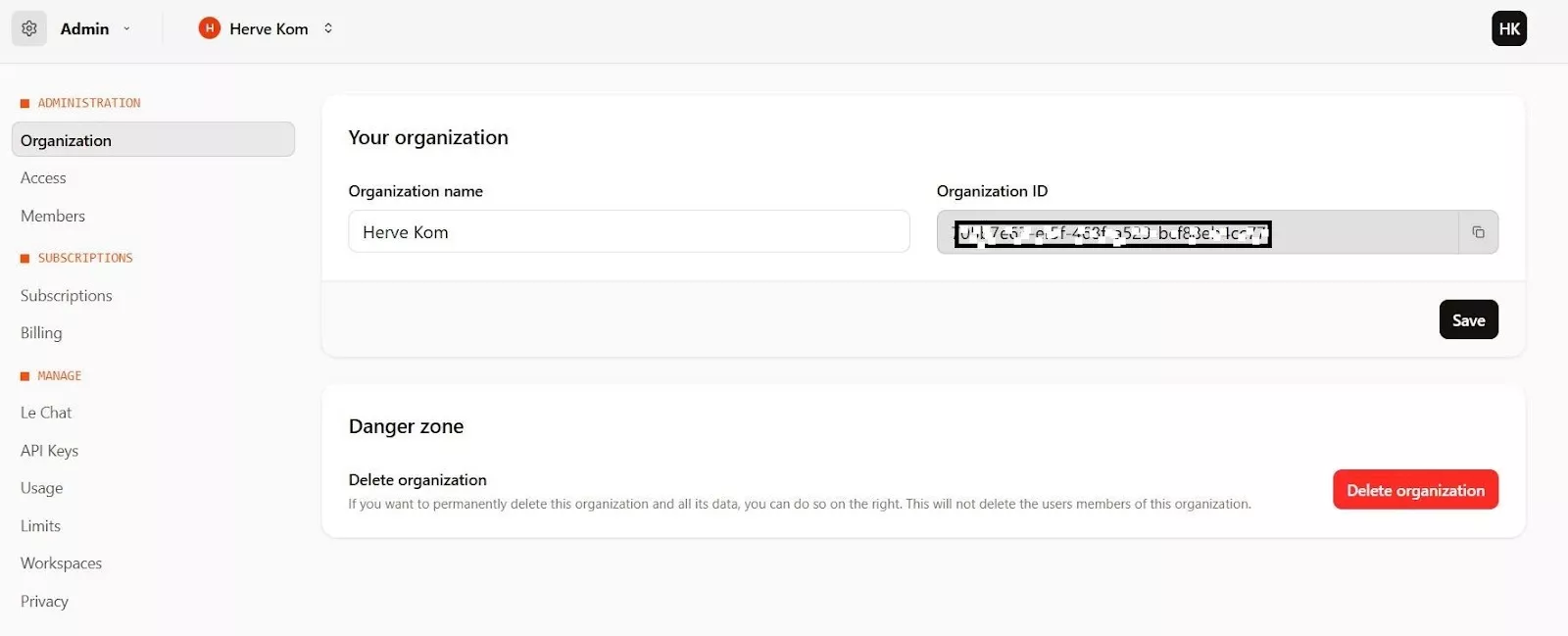The width and height of the screenshot is (1568, 636).
Task: Open Privacy settings
Action: pos(44,602)
